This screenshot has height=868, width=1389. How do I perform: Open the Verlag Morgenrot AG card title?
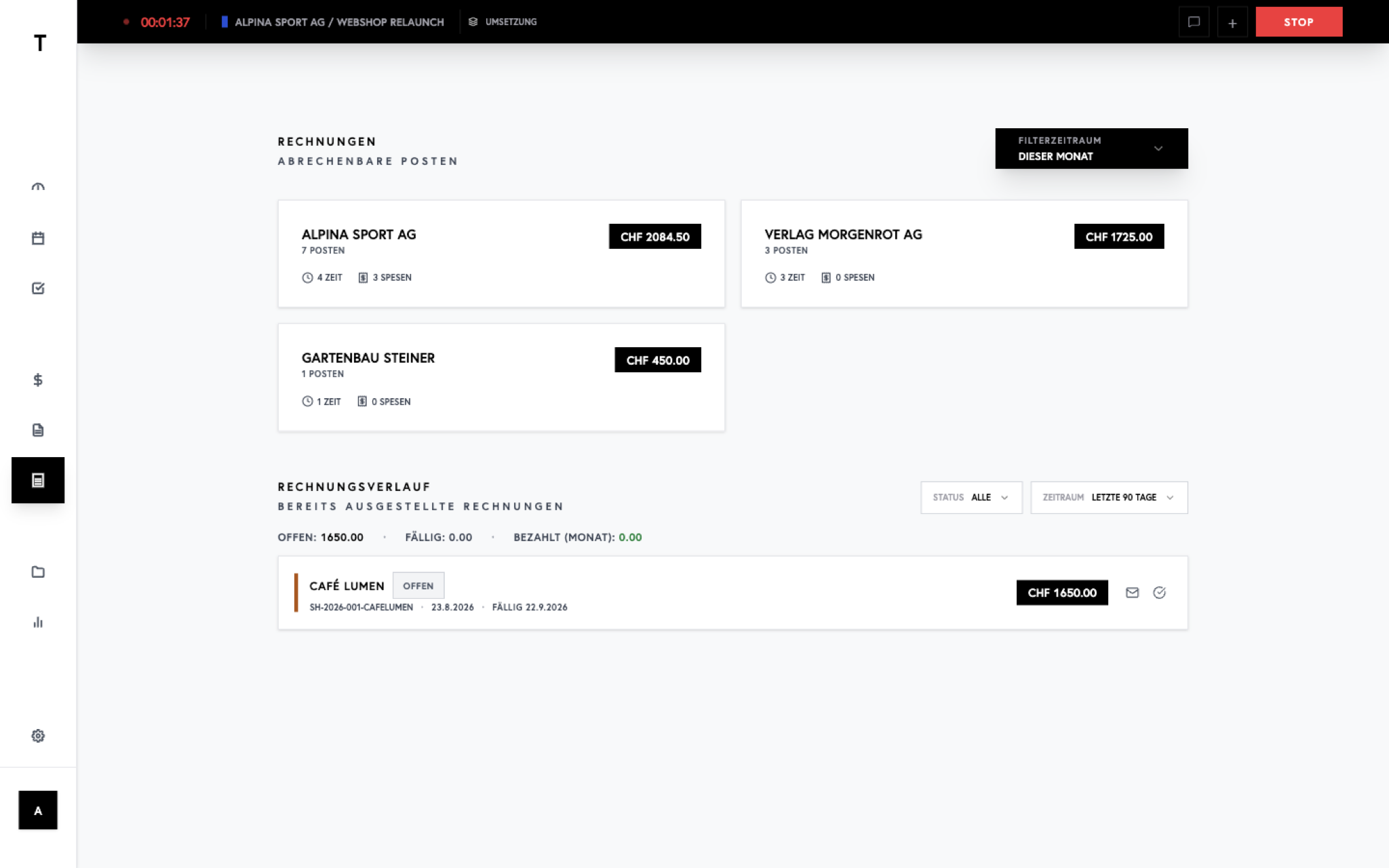point(843,235)
